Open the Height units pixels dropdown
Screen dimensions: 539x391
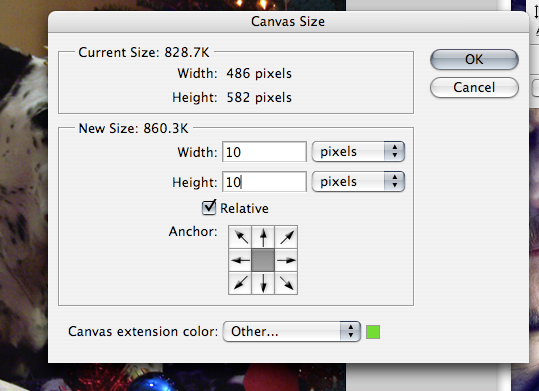click(358, 182)
